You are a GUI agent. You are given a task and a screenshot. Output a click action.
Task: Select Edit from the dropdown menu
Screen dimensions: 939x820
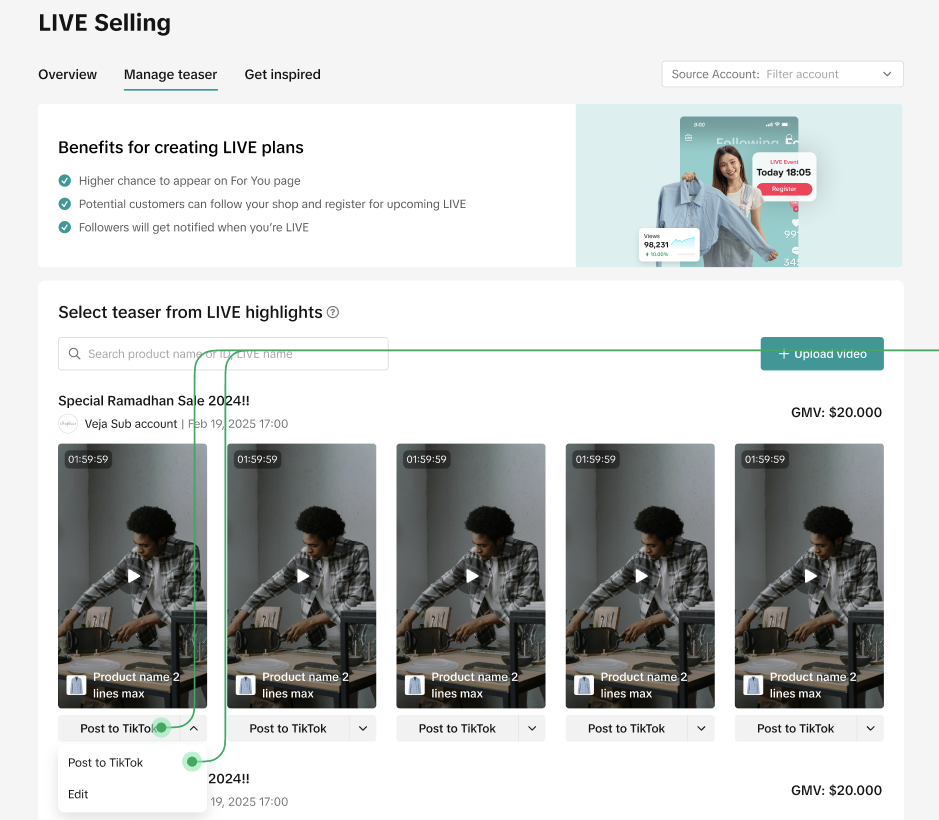pyautogui.click(x=78, y=794)
